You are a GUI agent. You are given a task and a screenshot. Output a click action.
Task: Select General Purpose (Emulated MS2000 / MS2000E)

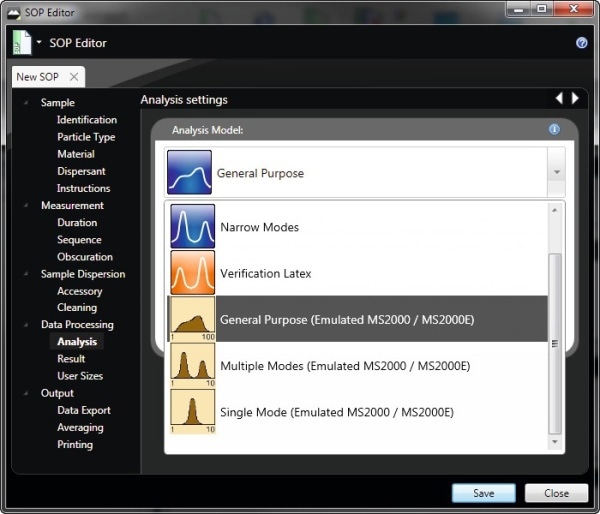[357, 319]
